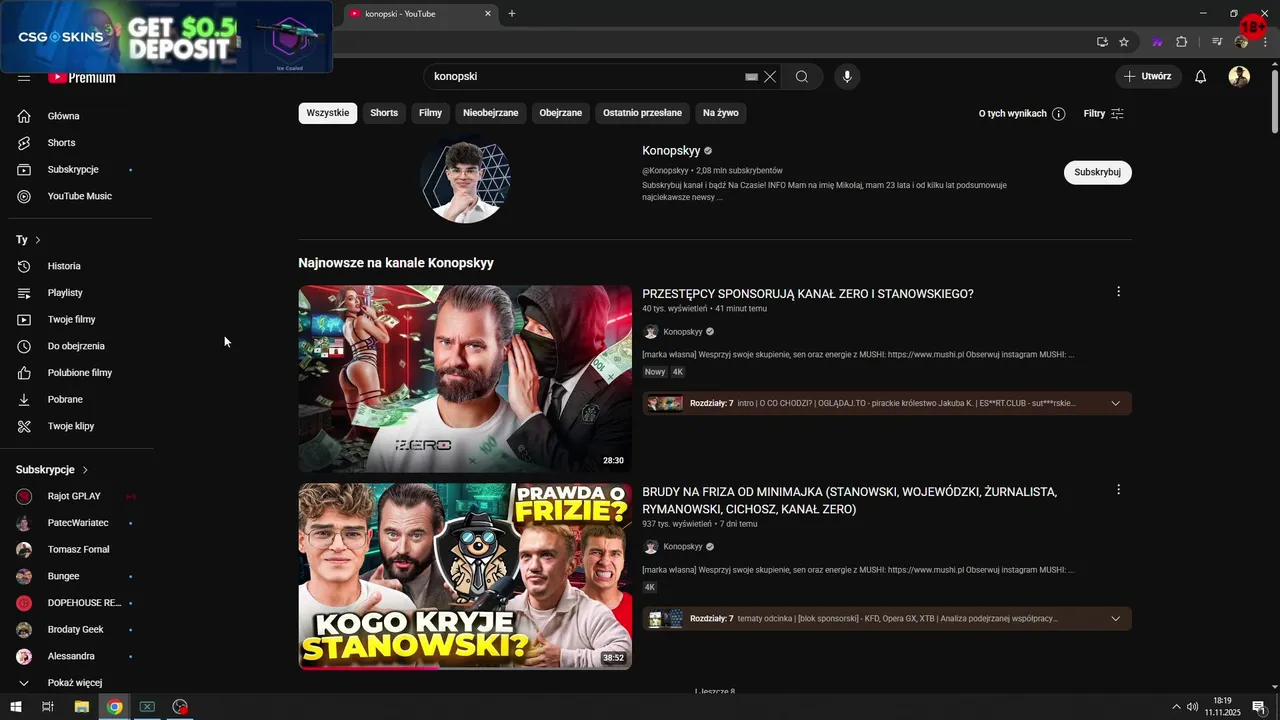Open Filtry search filters
The image size is (1280, 720).
pos(1104,114)
